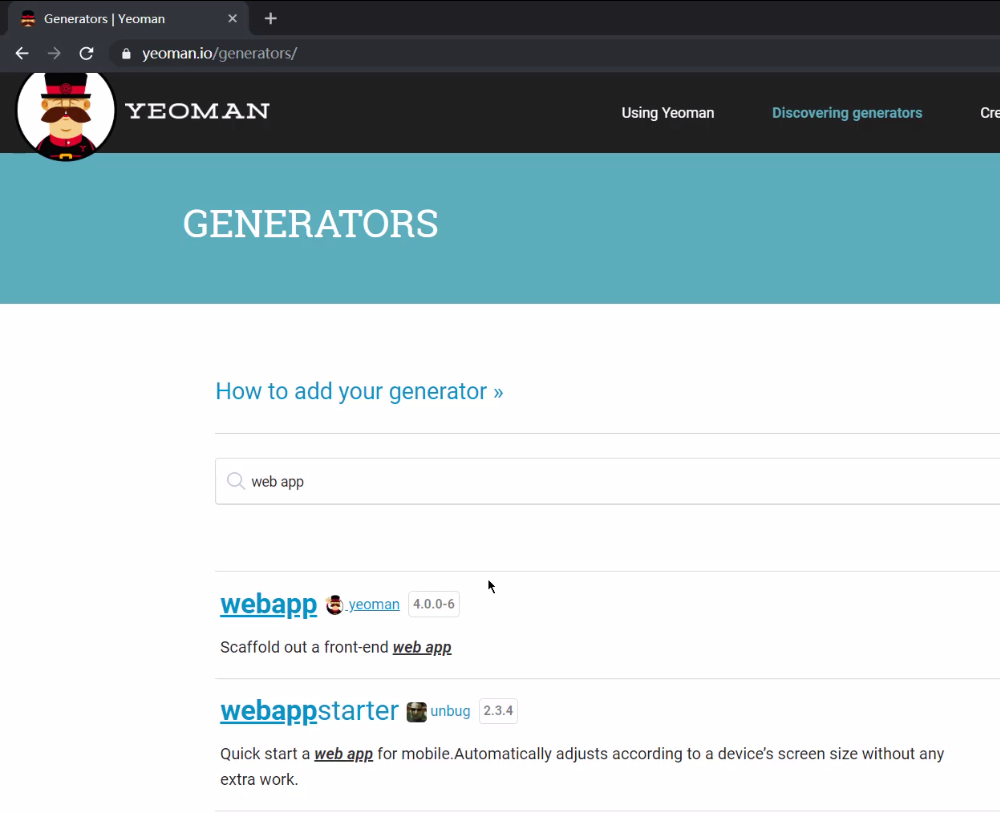Click the Yeoman favicon in the tab
This screenshot has width=1000, height=813.
tap(28, 18)
